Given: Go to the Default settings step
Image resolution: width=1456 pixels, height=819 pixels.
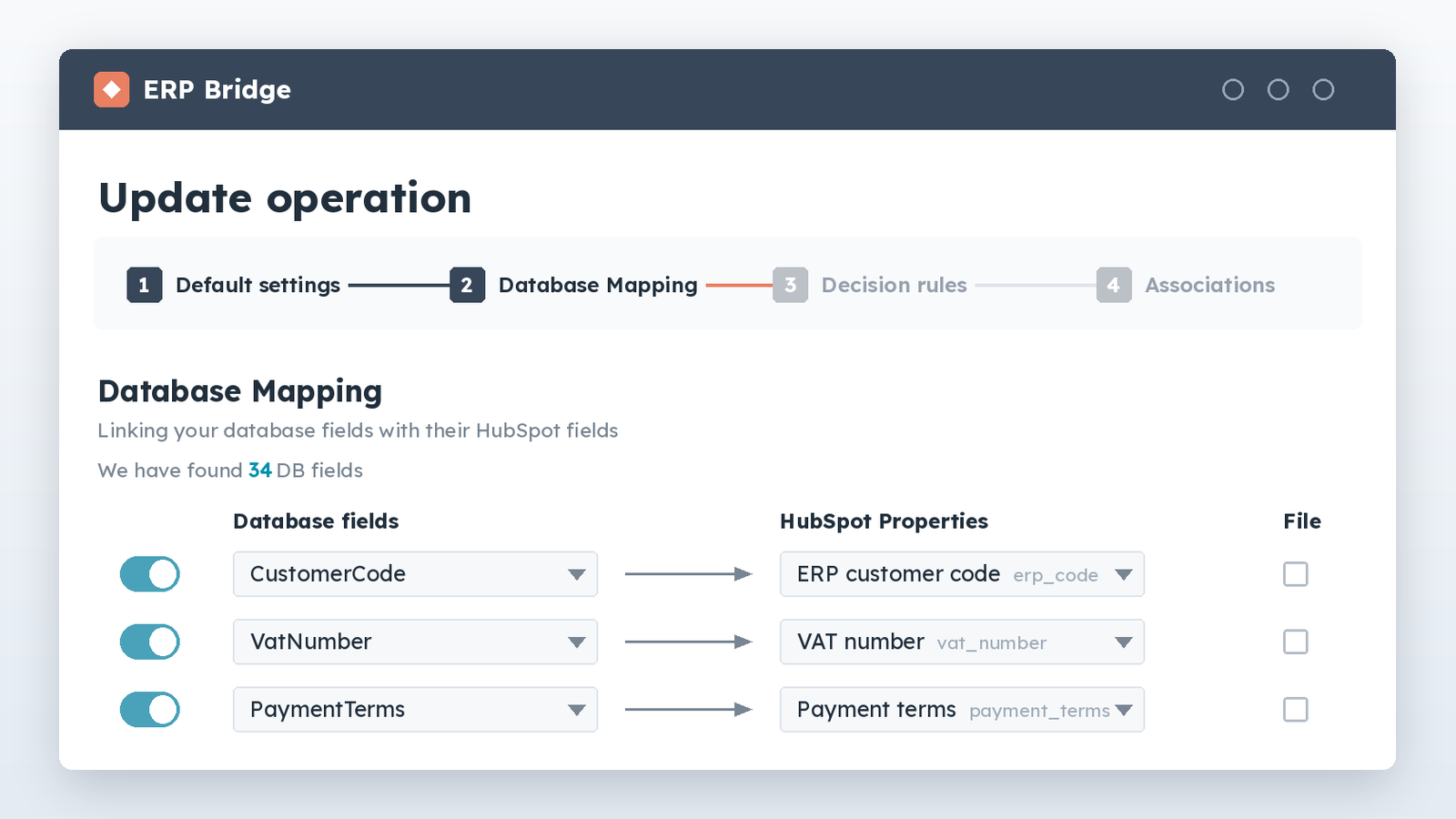Looking at the screenshot, I should (258, 285).
